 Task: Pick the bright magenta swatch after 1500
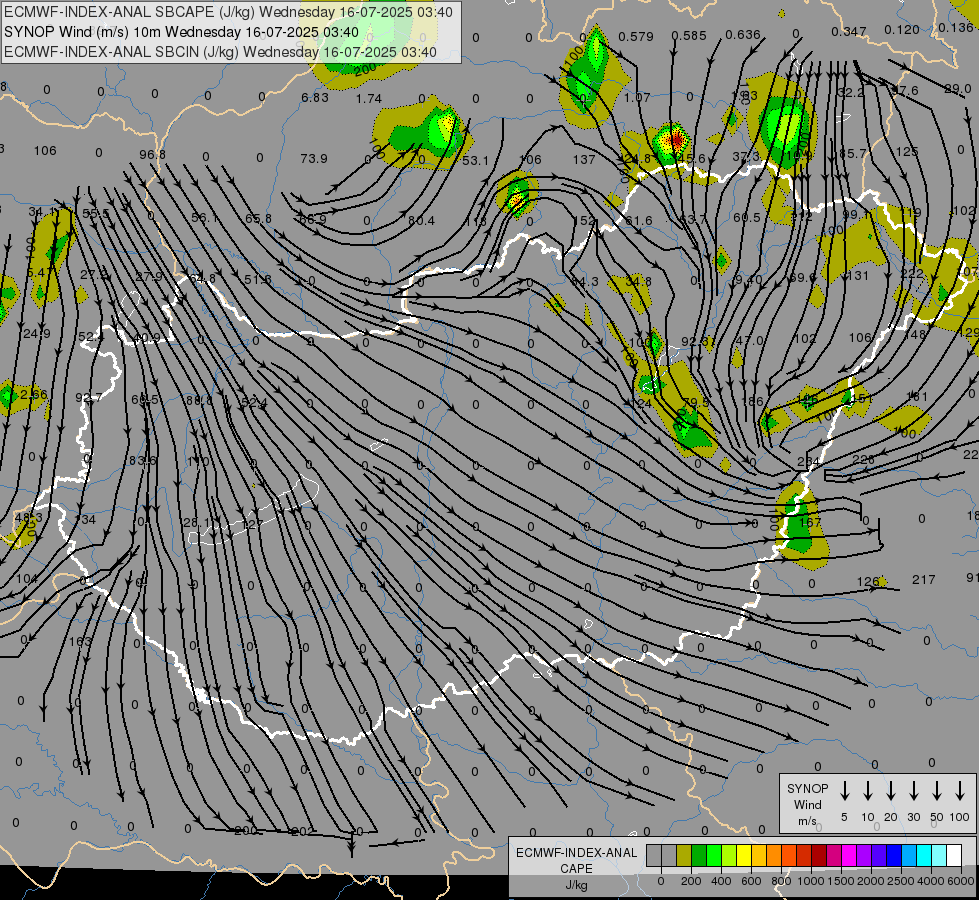coord(849,856)
